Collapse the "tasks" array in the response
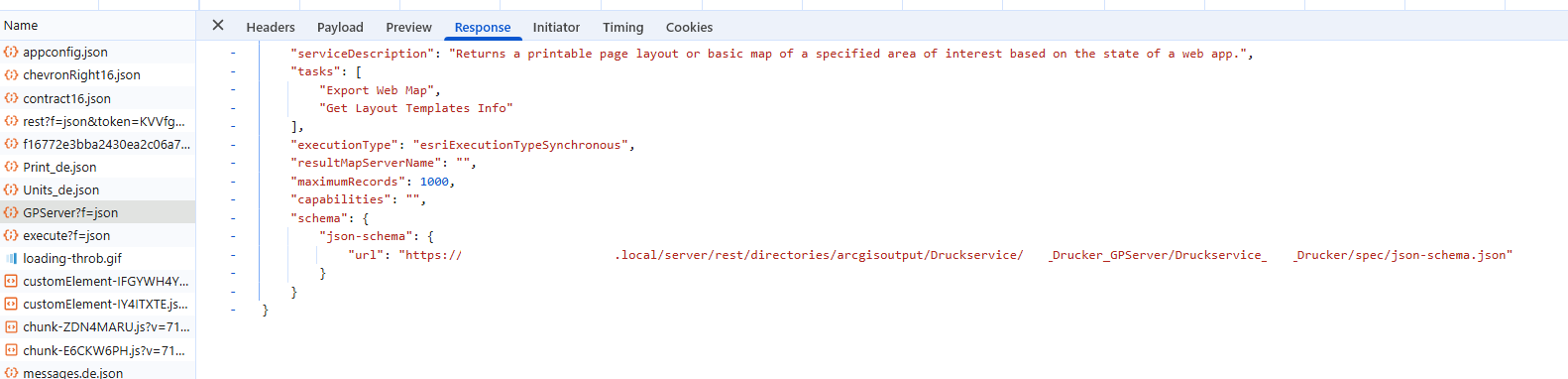The image size is (1568, 379). pos(233,71)
